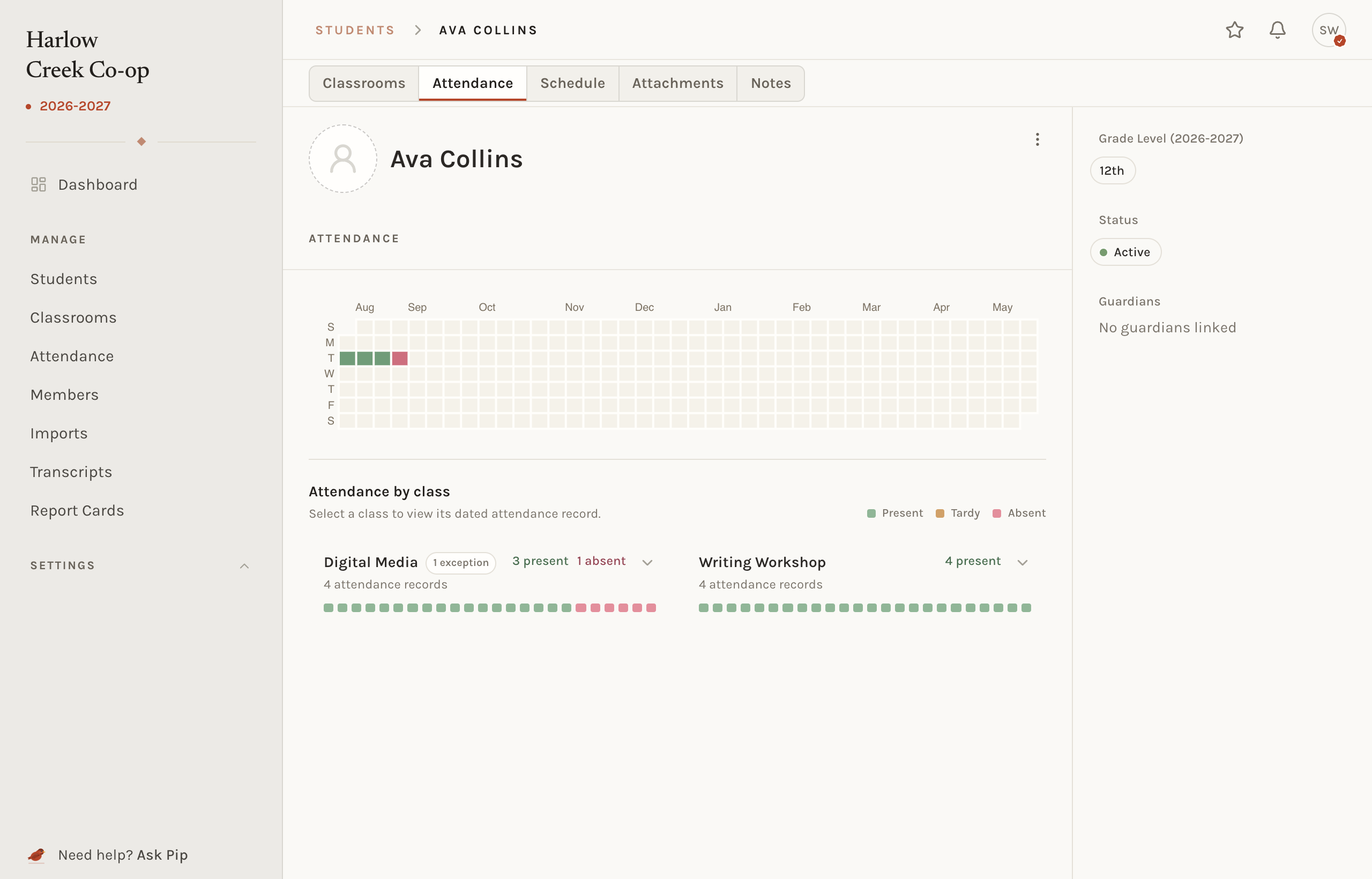This screenshot has width=1372, height=879.
Task: Expand the Writing Workshop attendance chevron
Action: [x=1022, y=562]
